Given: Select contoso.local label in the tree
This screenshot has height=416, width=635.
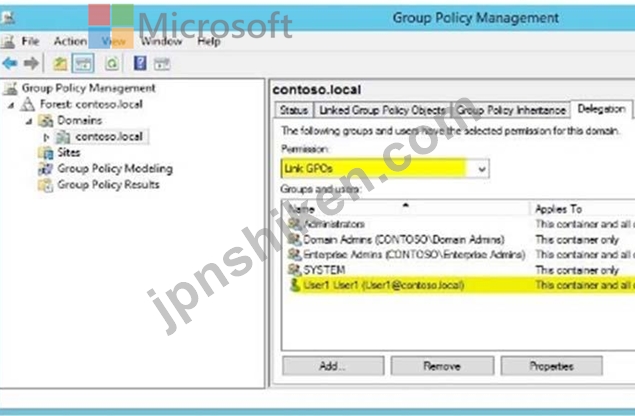Looking at the screenshot, I should click(109, 137).
